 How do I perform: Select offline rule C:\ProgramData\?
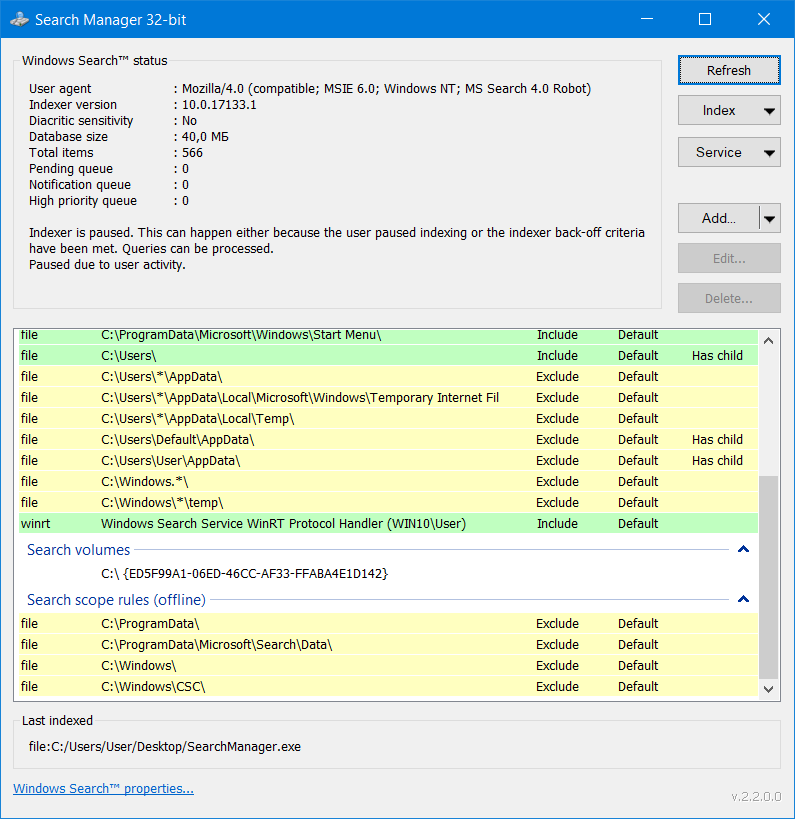388,624
